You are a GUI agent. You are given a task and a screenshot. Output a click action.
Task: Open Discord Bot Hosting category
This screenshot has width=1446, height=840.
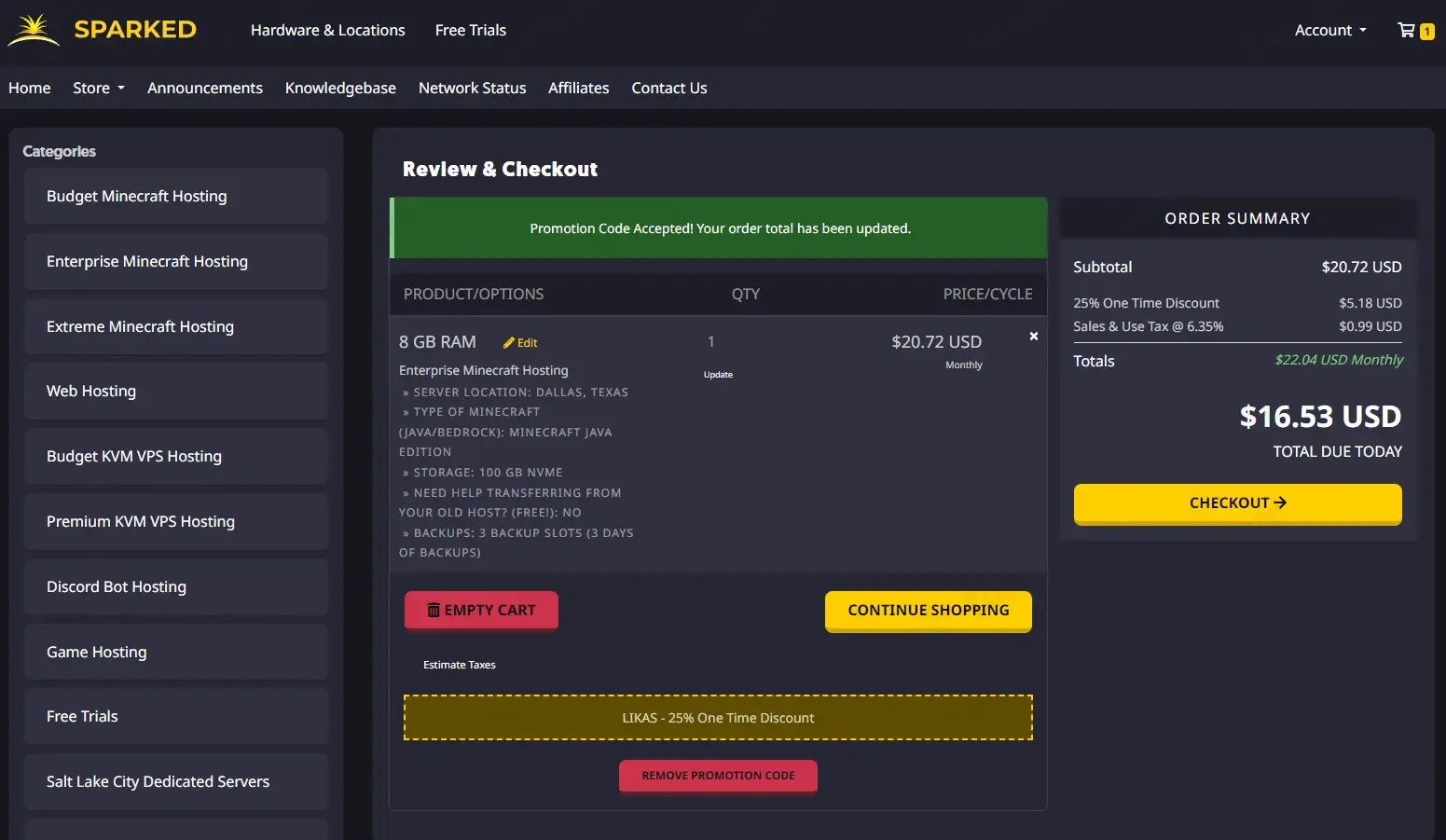pyautogui.click(x=176, y=586)
